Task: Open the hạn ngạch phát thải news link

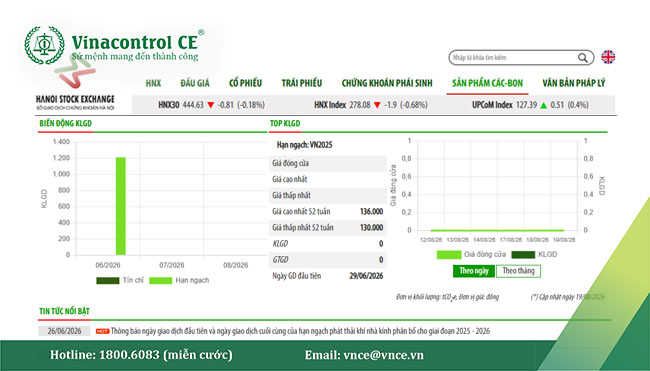Action: coord(300,331)
